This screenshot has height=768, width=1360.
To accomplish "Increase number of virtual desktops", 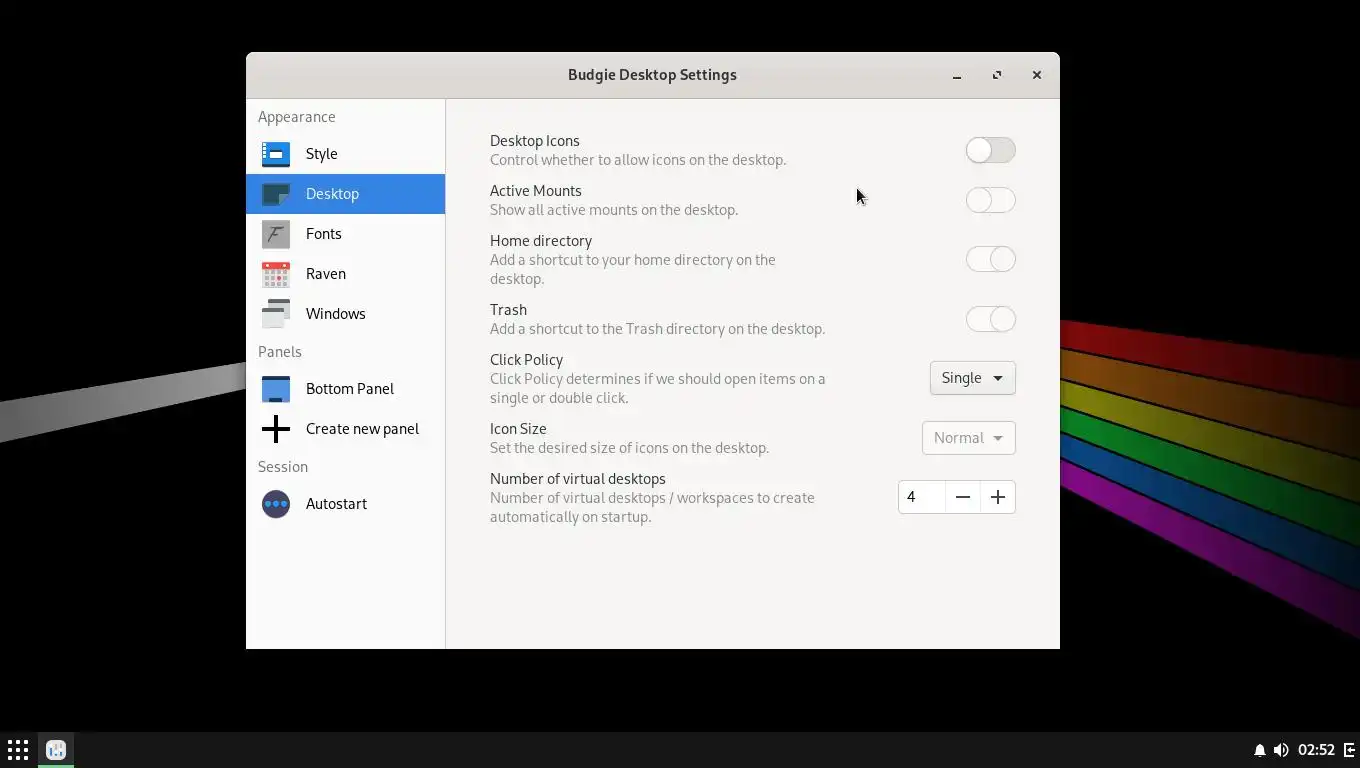I will click(997, 497).
